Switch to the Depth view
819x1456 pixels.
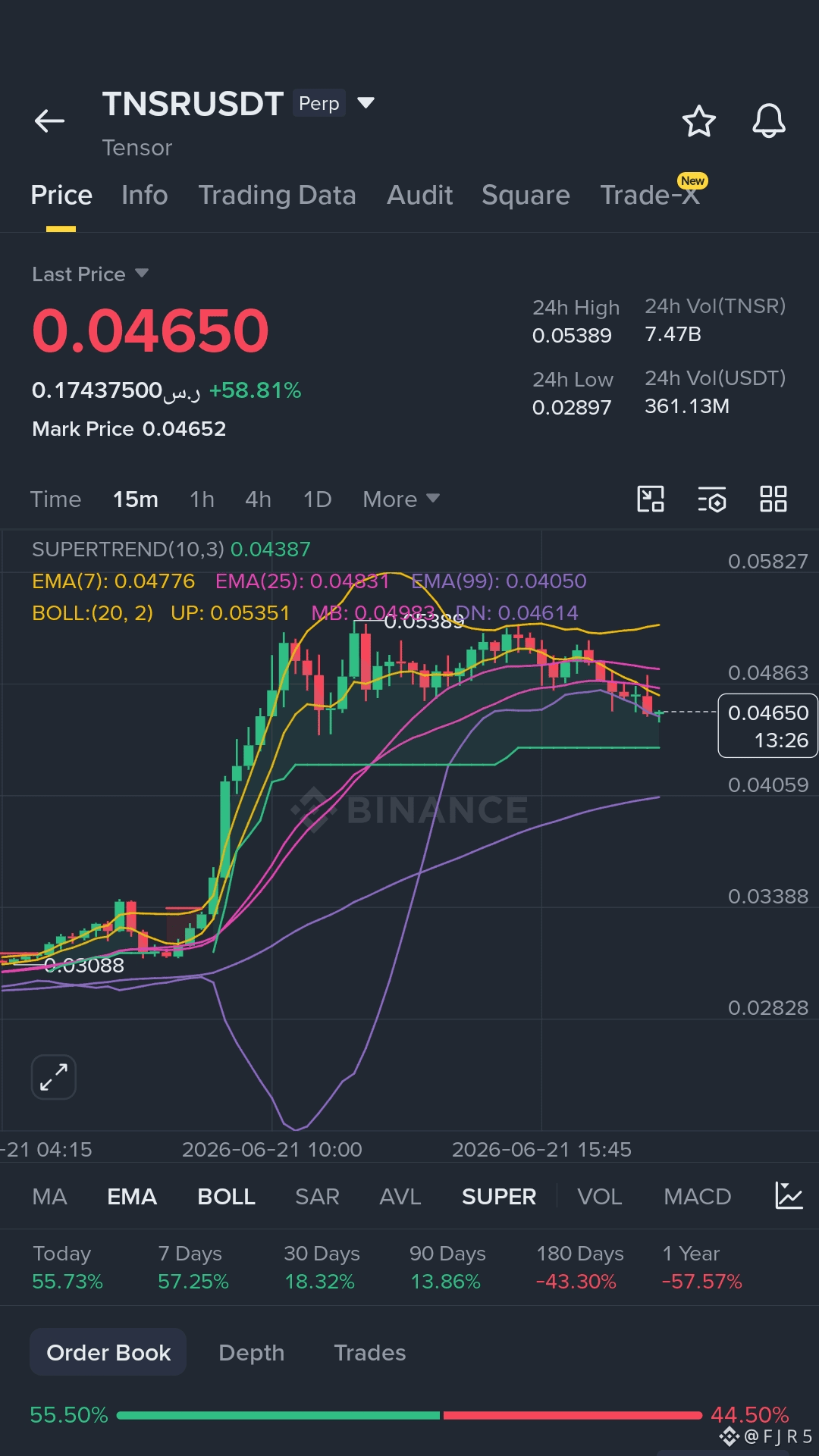click(251, 1352)
